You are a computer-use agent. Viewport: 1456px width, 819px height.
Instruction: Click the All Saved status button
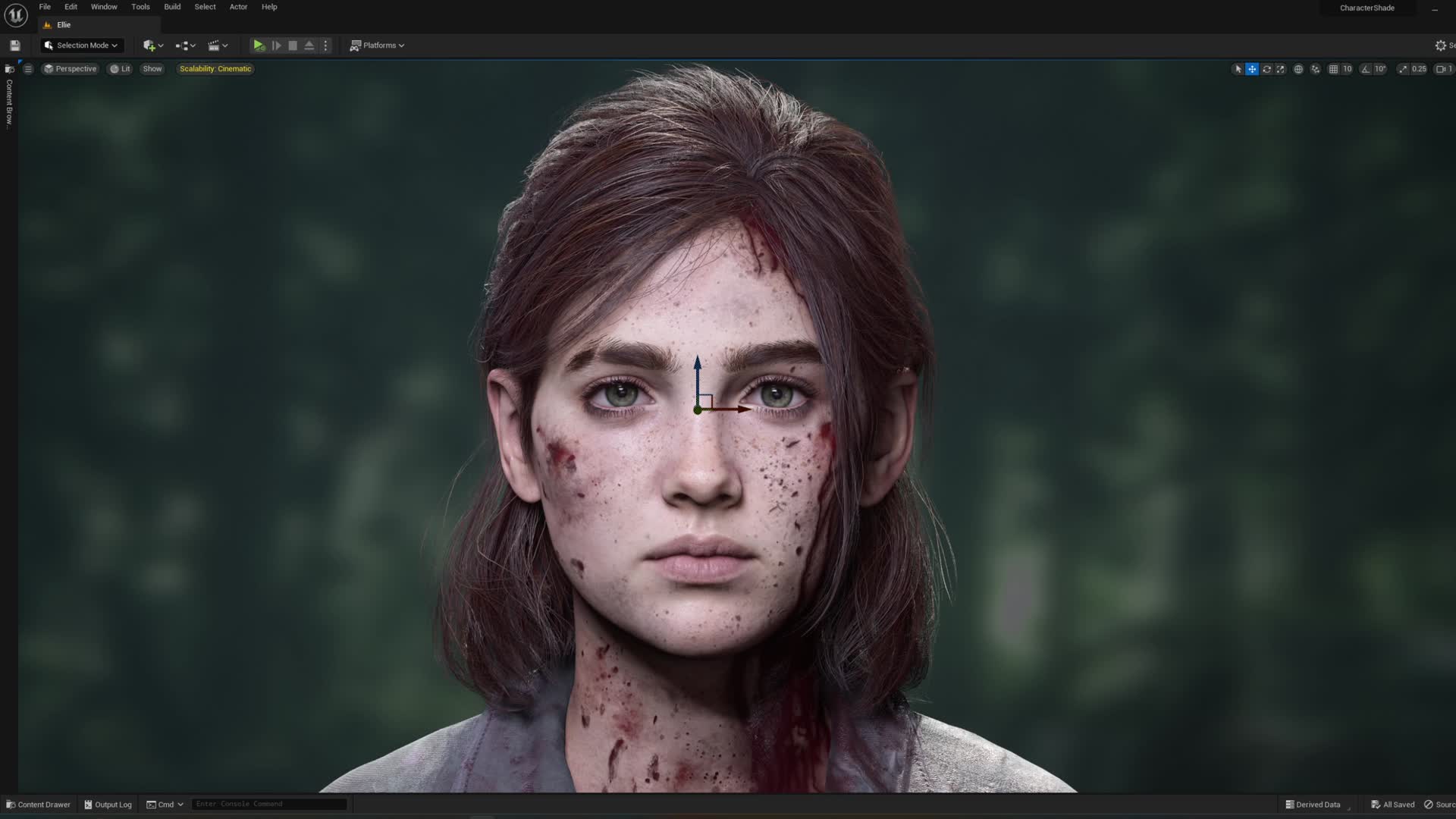point(1393,805)
